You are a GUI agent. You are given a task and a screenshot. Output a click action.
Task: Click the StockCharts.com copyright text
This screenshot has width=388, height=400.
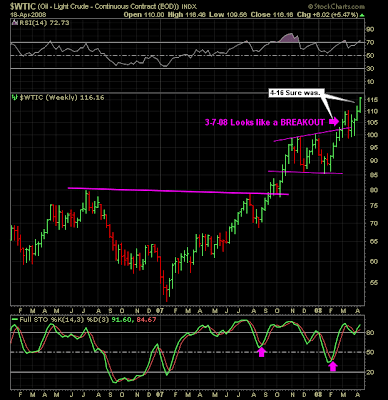tap(336, 6)
